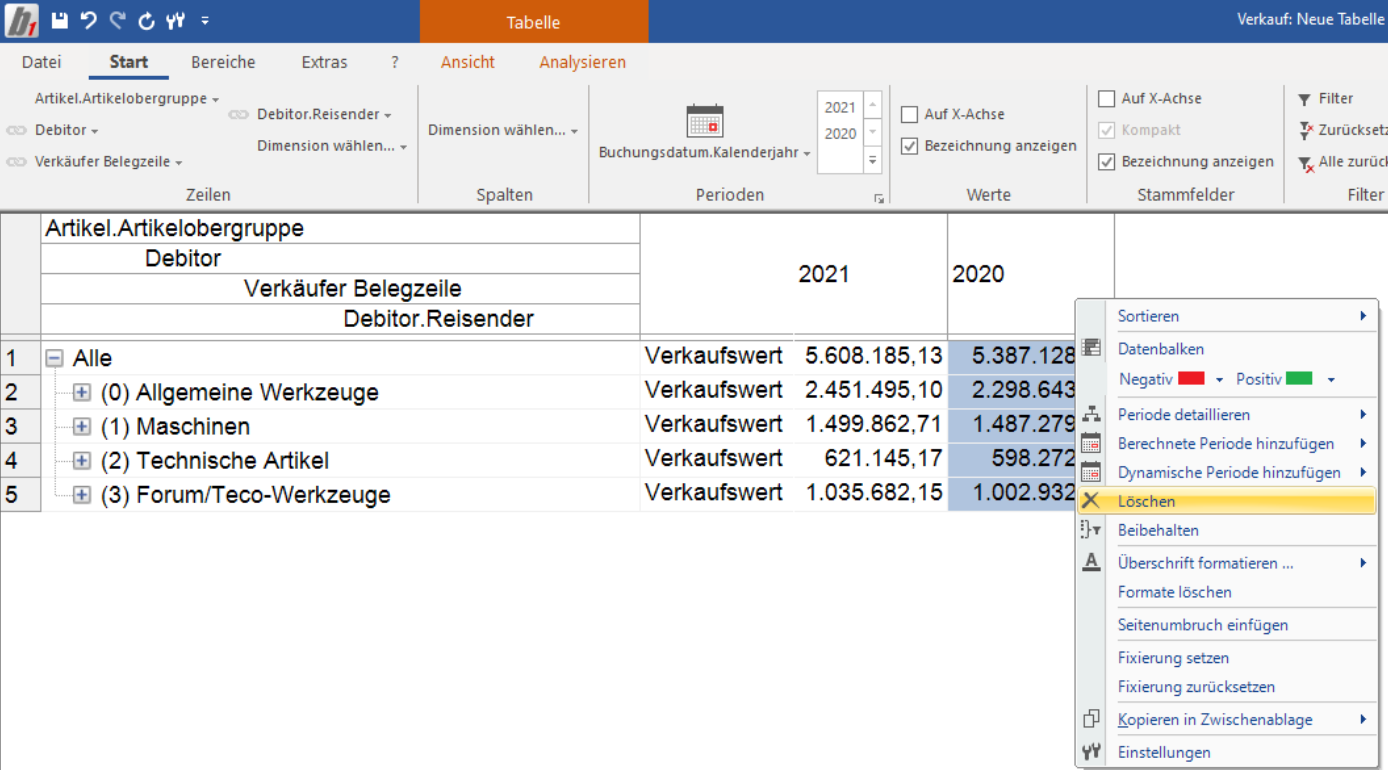This screenshot has height=780, width=1390.
Task: Click the link icon beside Verkäufer Belegzeile
Action: click(17, 162)
